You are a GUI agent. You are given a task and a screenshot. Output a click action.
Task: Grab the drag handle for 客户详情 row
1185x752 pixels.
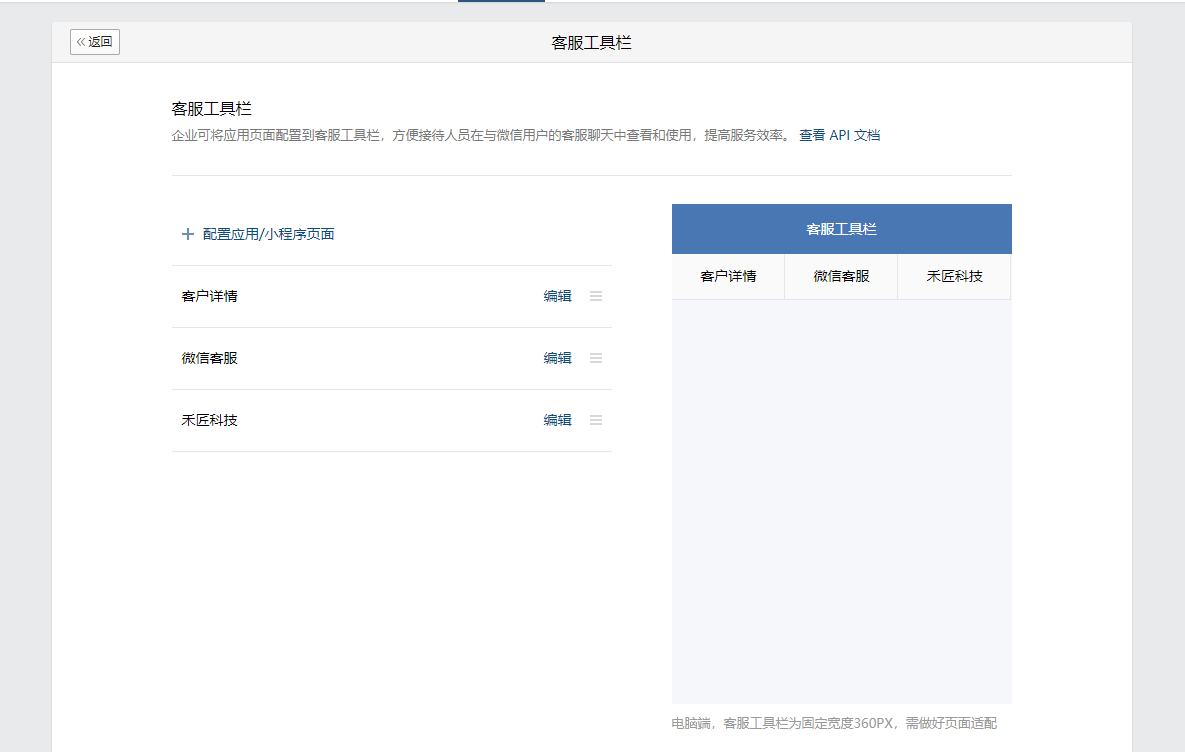point(596,296)
